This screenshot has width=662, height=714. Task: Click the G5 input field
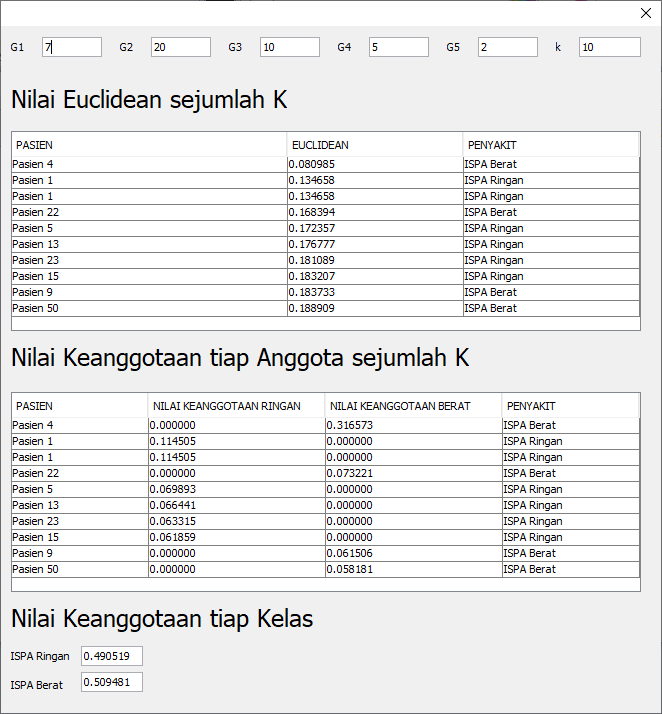click(507, 47)
